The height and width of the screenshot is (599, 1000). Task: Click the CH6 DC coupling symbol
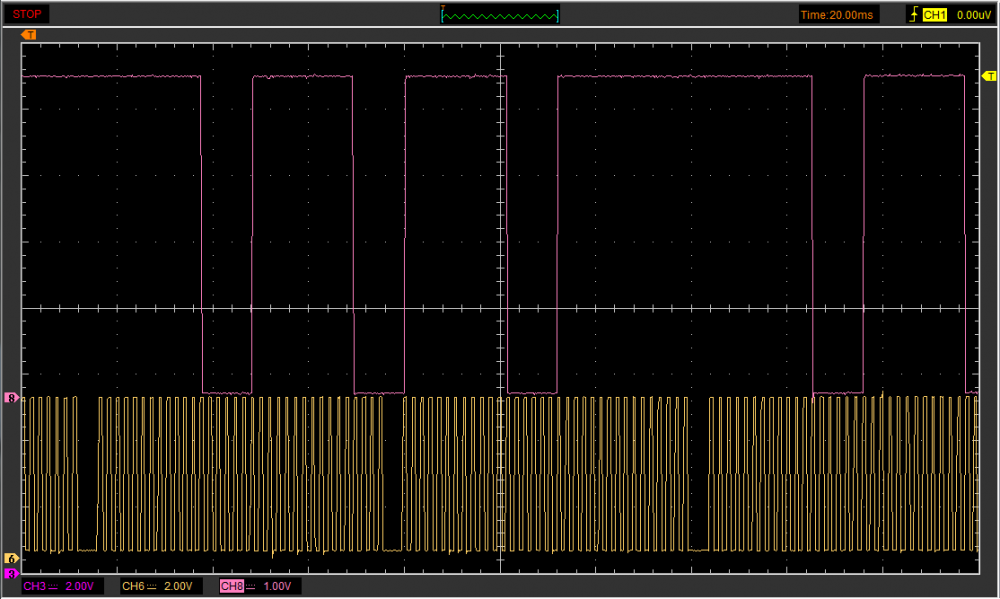click(x=152, y=586)
